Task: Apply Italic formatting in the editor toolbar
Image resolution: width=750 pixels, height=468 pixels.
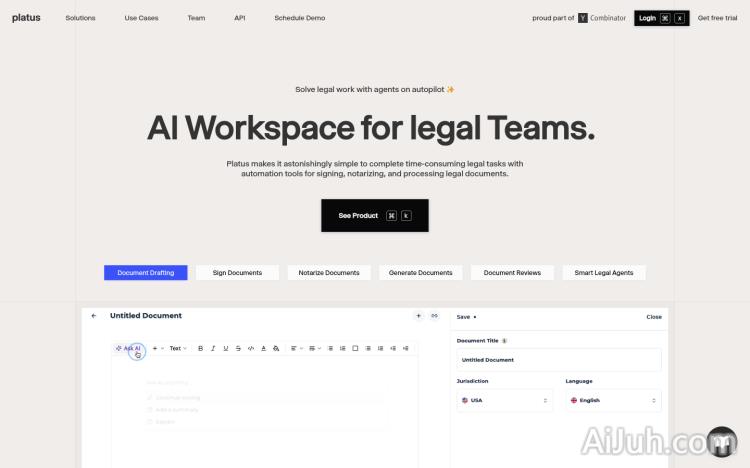Action: [213, 348]
